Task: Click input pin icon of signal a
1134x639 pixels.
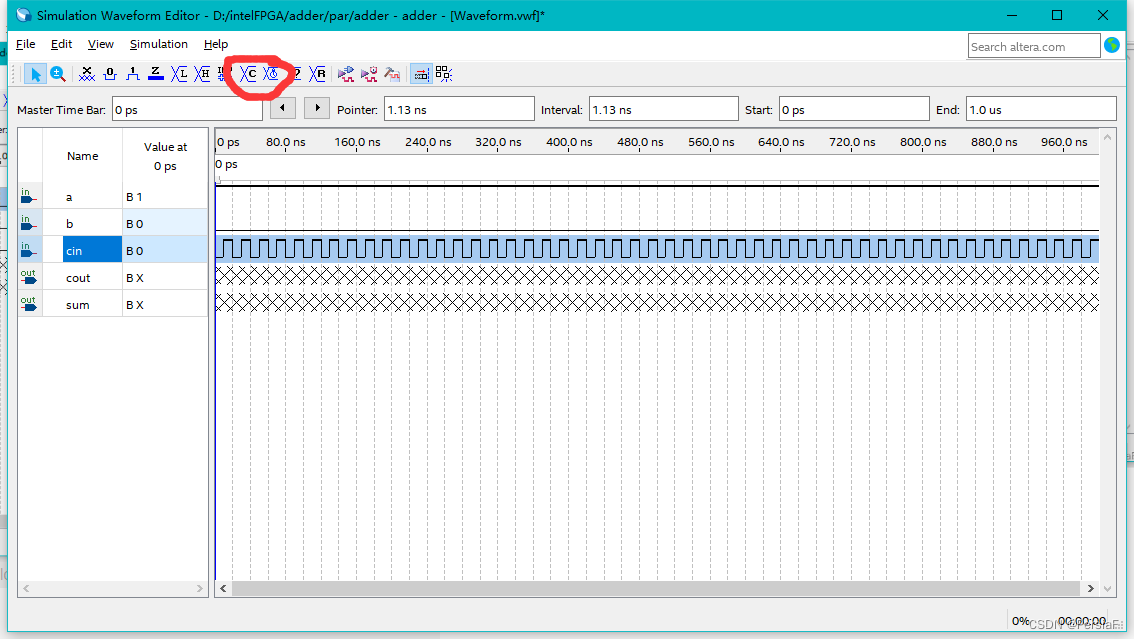Action: point(28,196)
